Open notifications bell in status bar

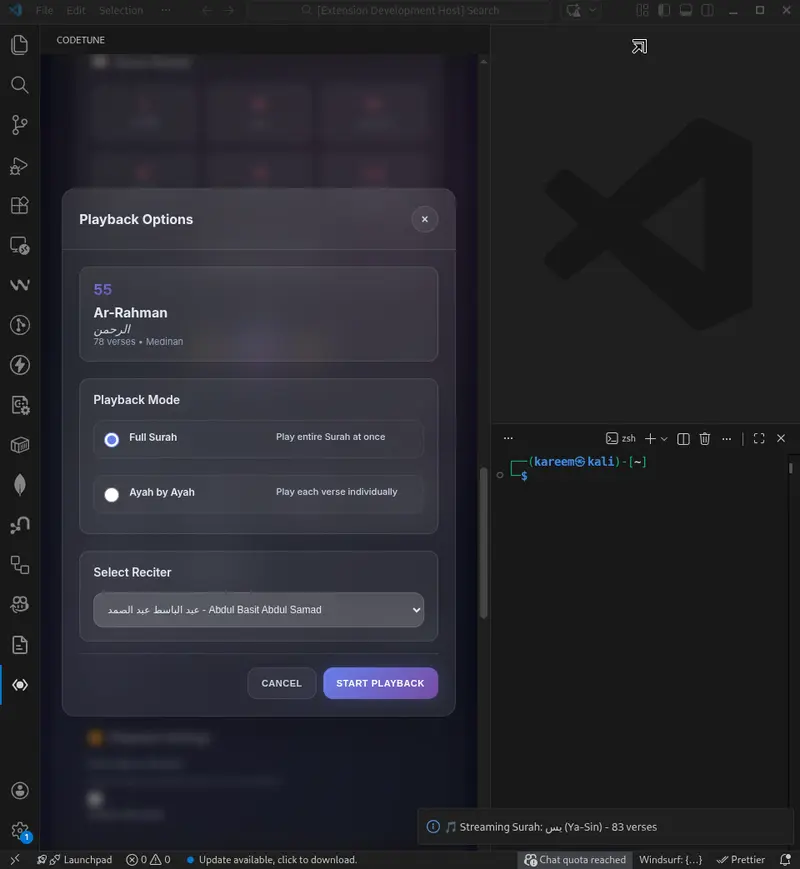click(x=785, y=860)
